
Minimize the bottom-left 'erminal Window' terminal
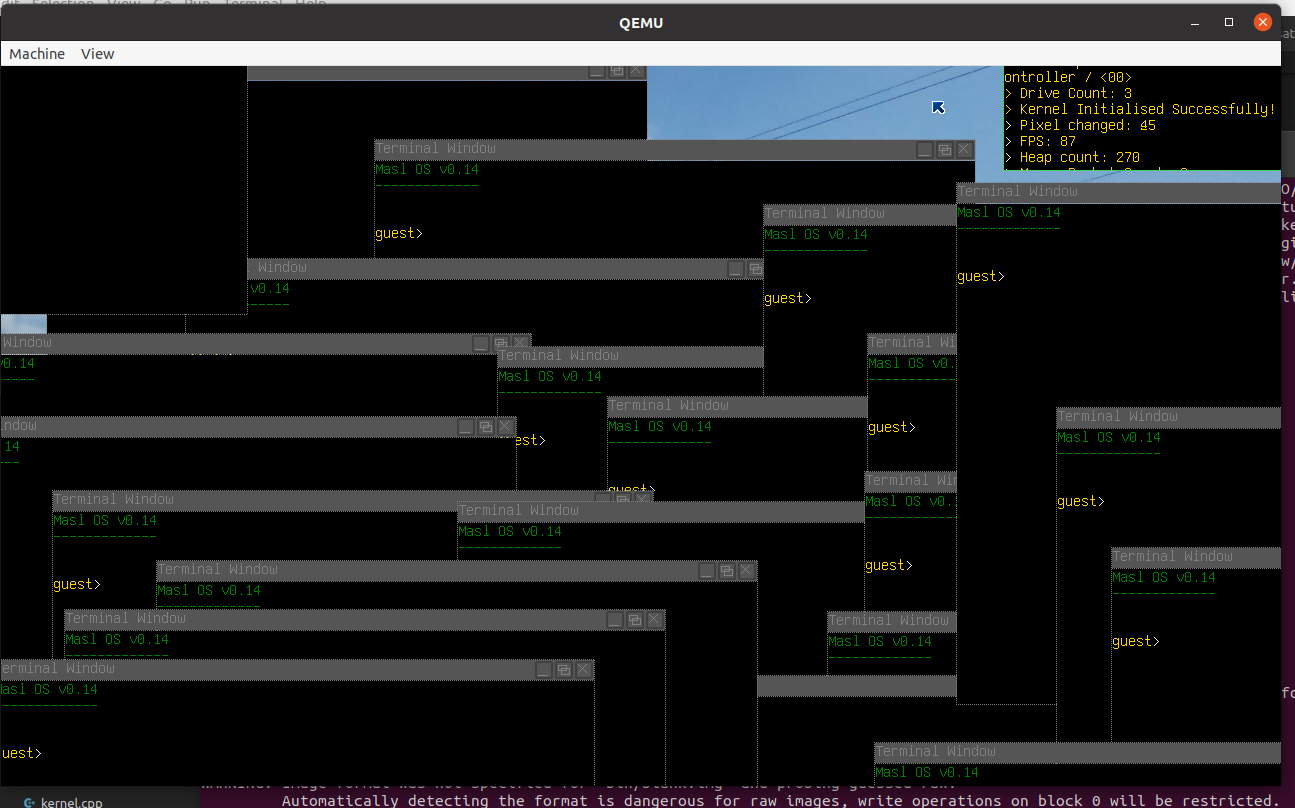(544, 670)
